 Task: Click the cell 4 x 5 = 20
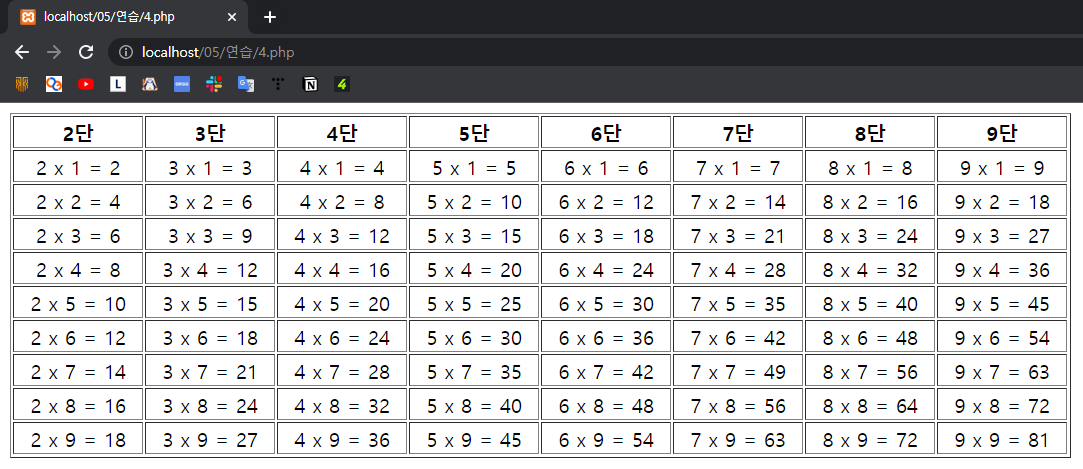pos(342,303)
